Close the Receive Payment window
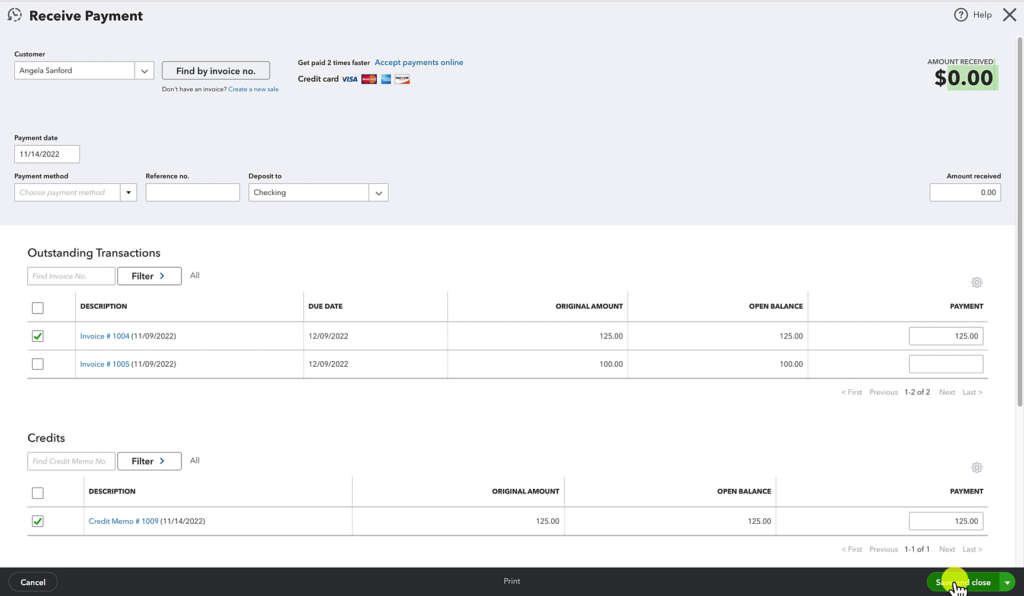1024x596 pixels. 1008,15
